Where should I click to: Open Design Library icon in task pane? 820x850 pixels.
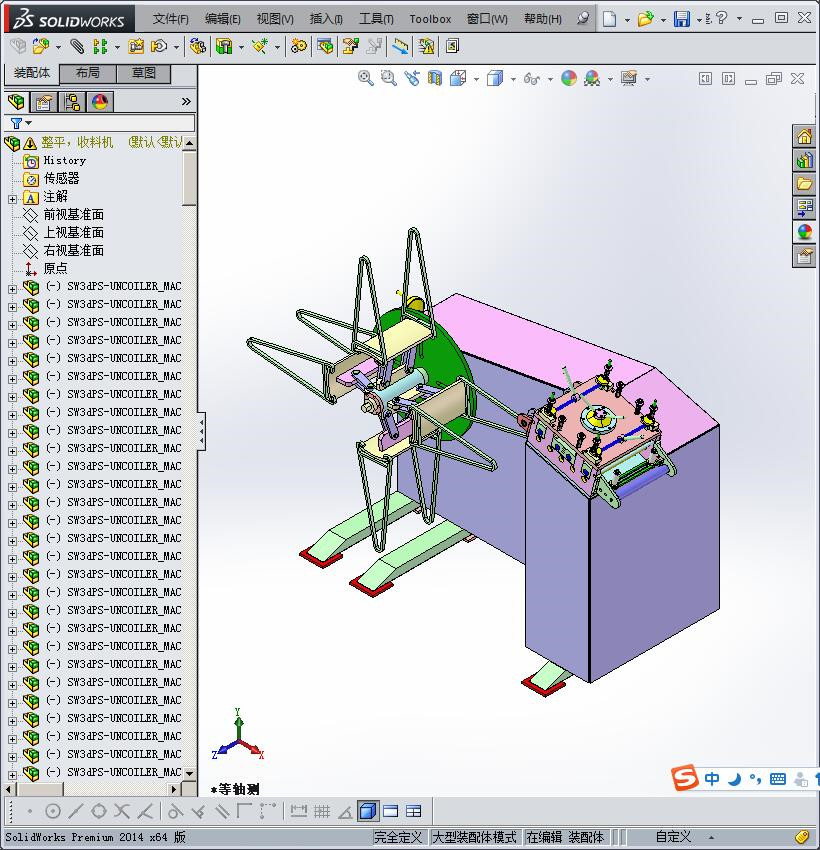(804, 160)
